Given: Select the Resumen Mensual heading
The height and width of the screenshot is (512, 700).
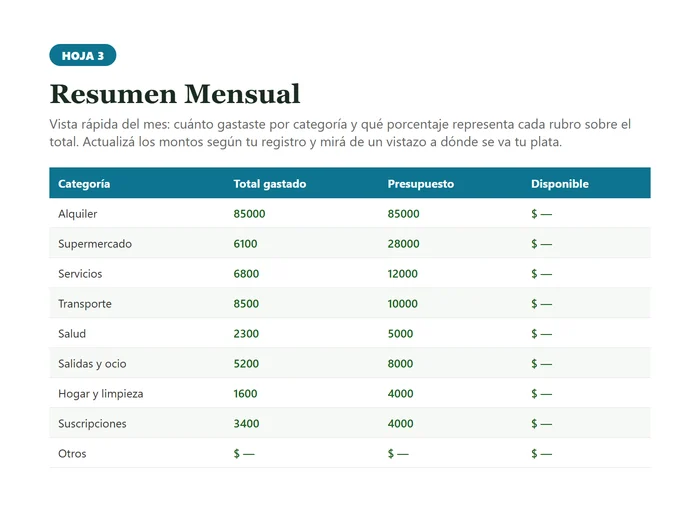Looking at the screenshot, I should pyautogui.click(x=175, y=94).
